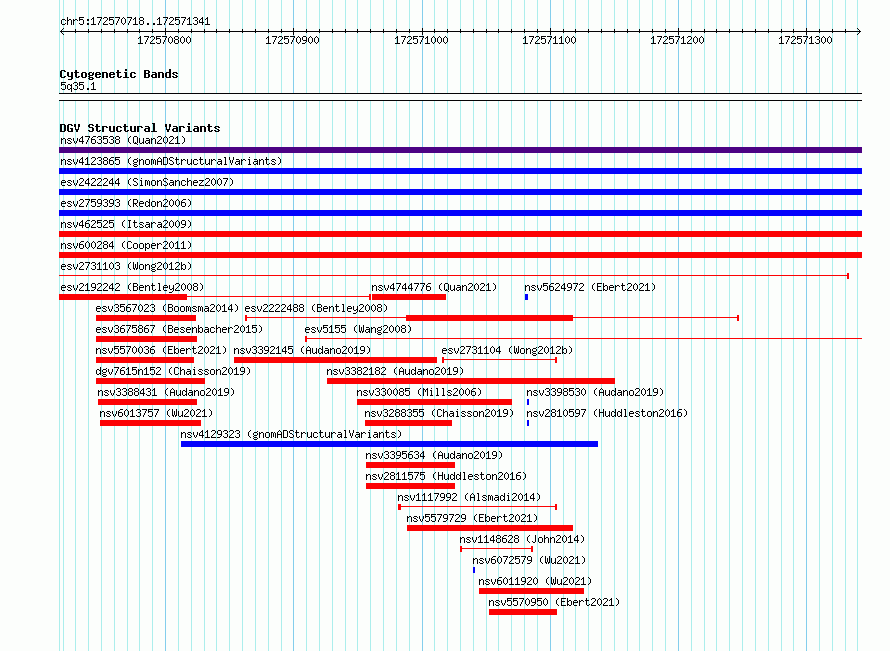Click dgv7615n152 (Chaisson2019) label
The height and width of the screenshot is (651, 890).
173,371
